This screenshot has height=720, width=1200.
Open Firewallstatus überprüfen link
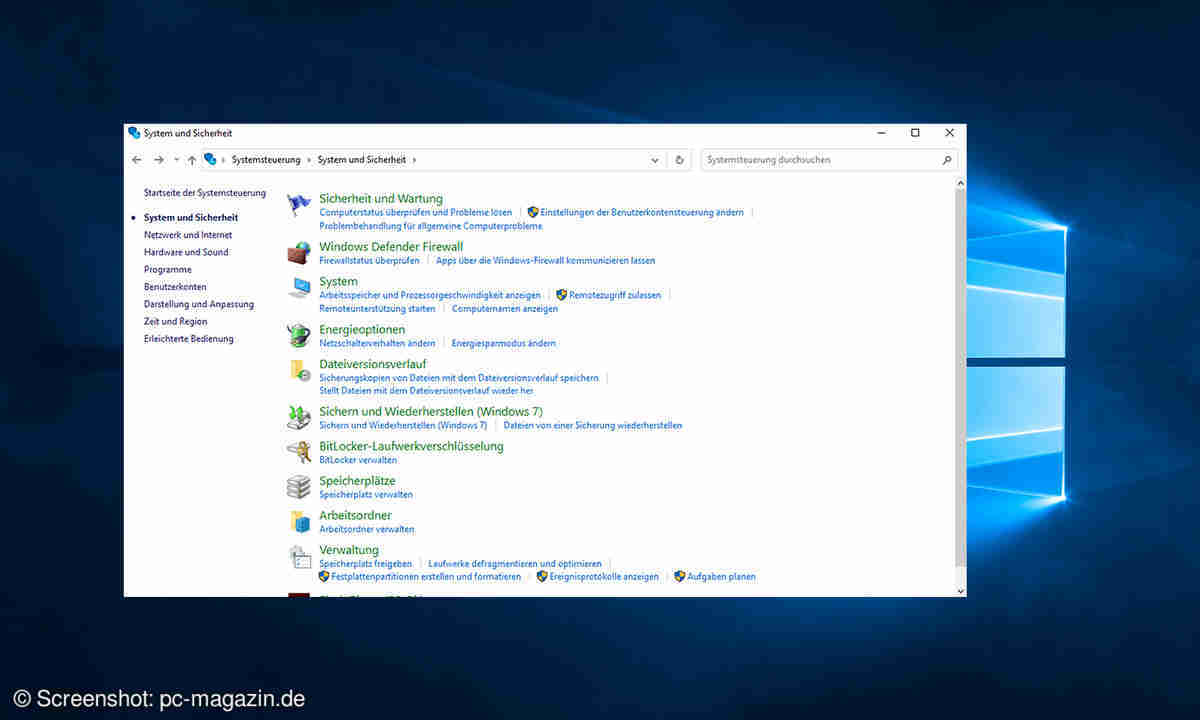click(369, 261)
